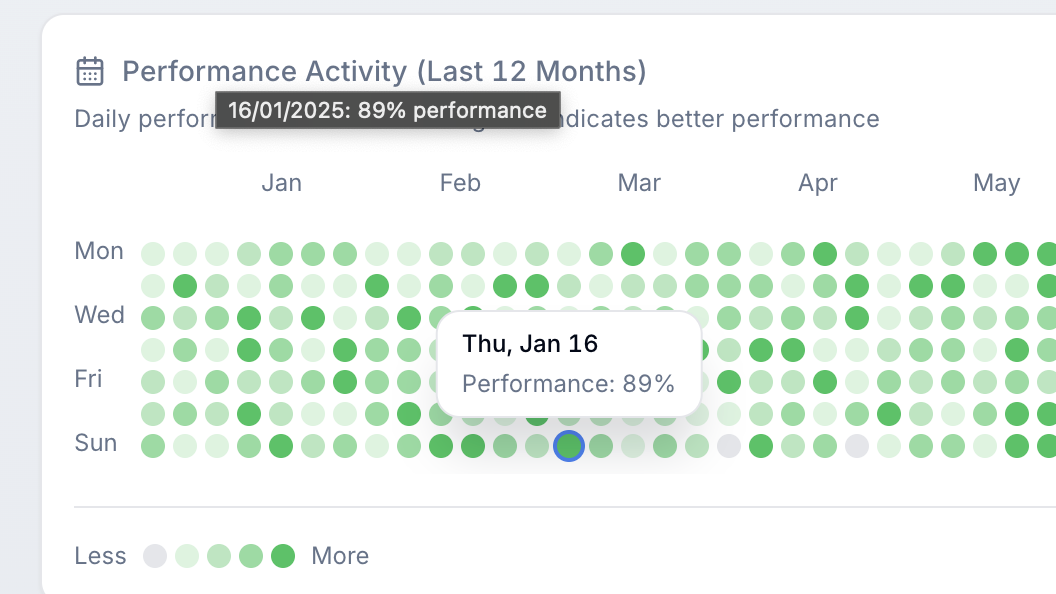
Task: Click the calendar icon beside Performance Activity title
Action: (x=90, y=72)
